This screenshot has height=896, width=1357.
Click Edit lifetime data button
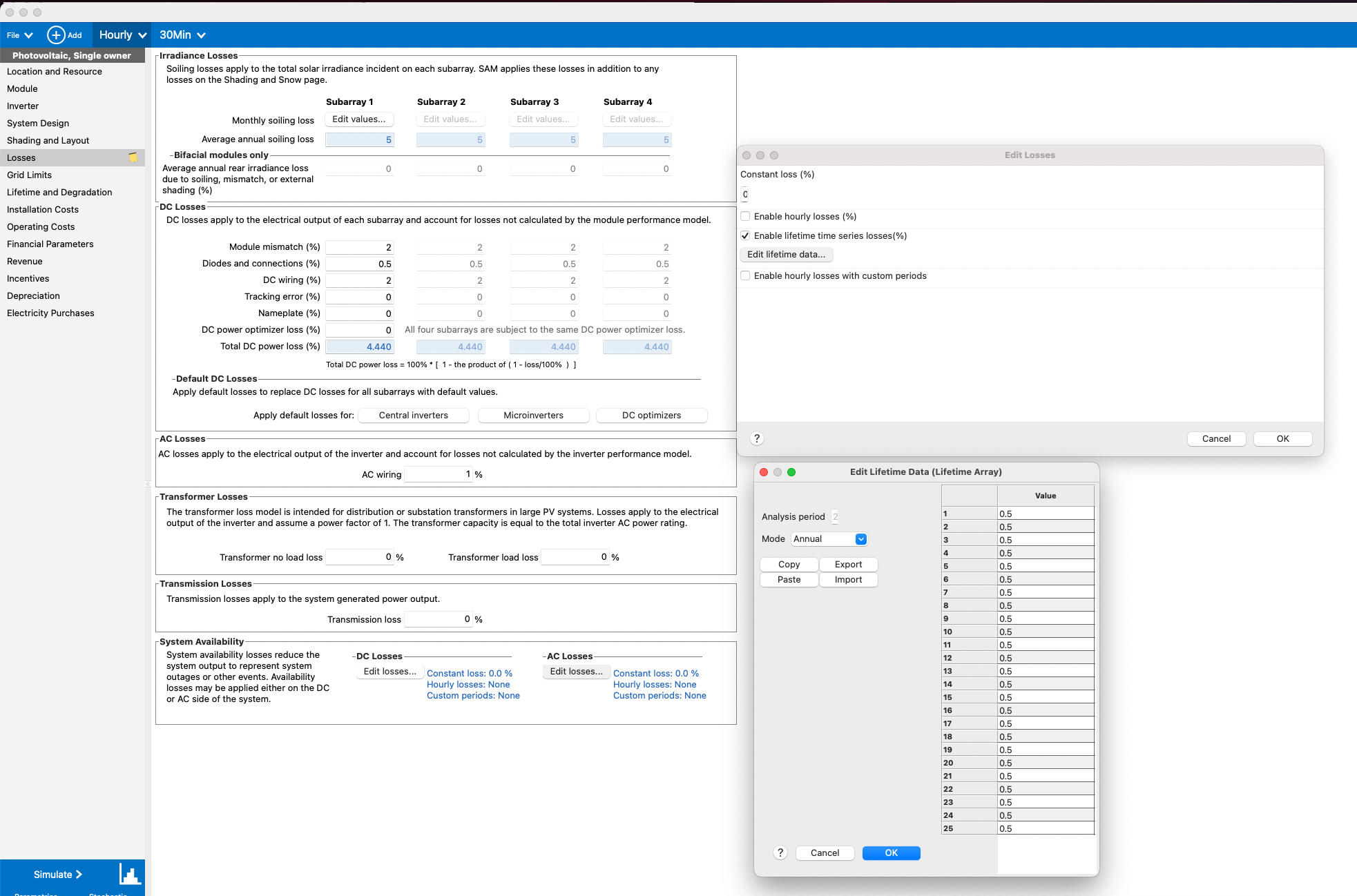[786, 255]
